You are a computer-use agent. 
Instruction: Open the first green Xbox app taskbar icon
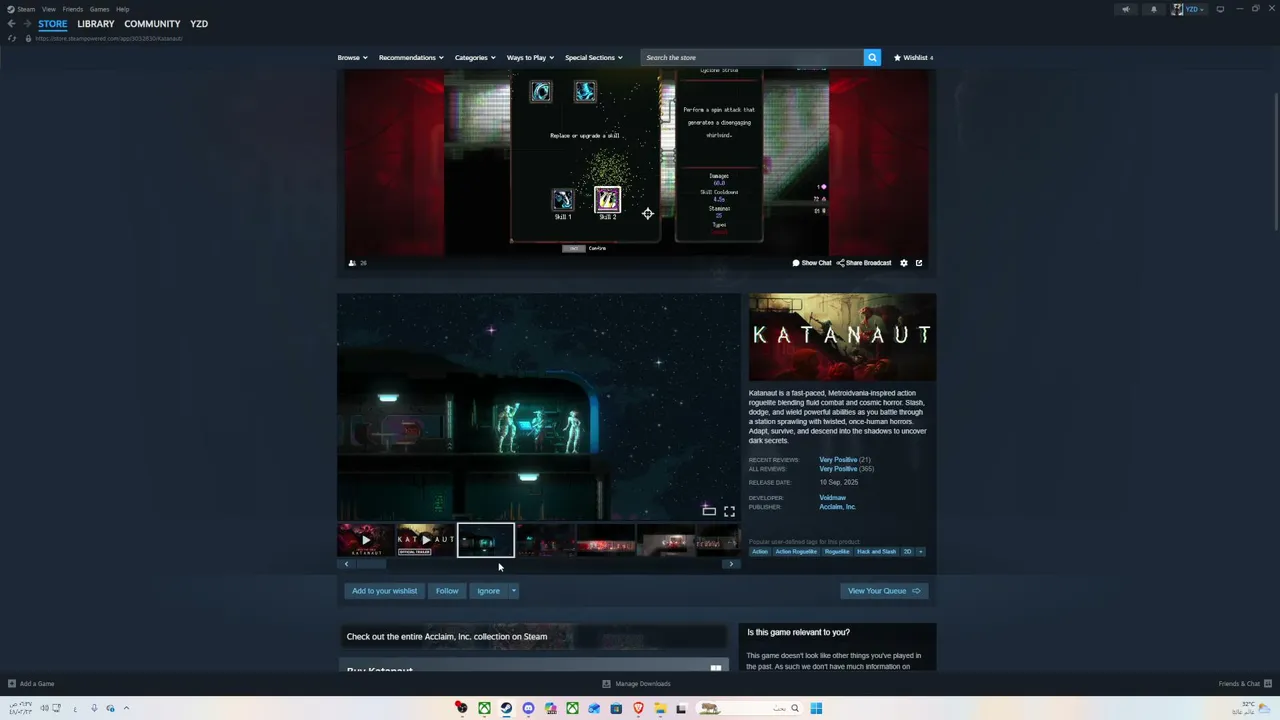[x=484, y=709]
